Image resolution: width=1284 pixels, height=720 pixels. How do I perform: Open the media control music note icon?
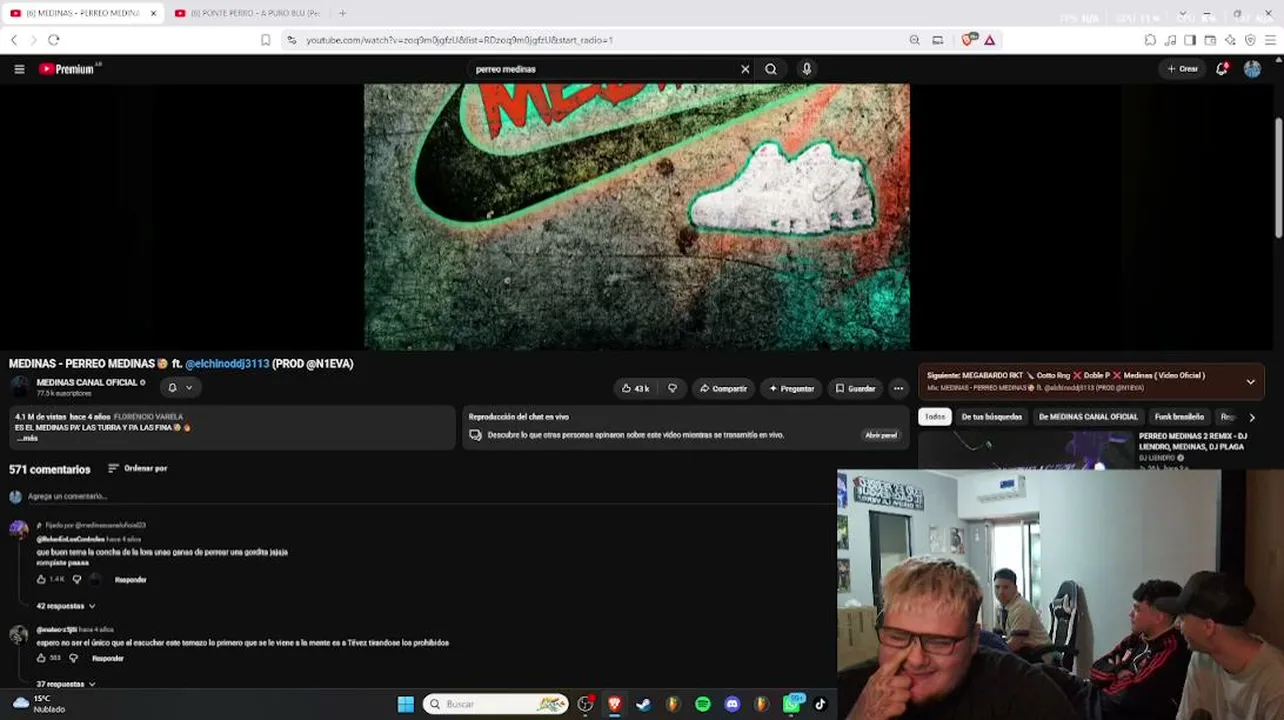[x=1170, y=40]
